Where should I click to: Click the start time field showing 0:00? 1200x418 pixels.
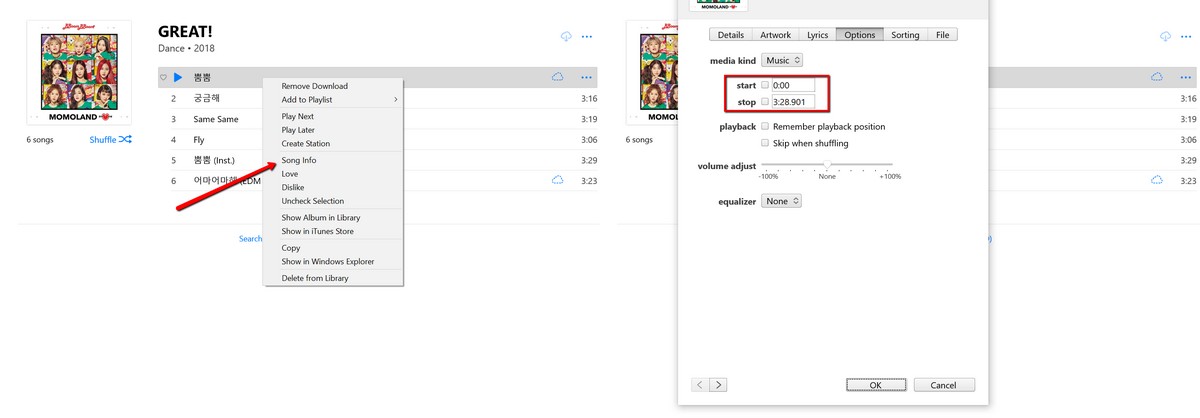[792, 85]
